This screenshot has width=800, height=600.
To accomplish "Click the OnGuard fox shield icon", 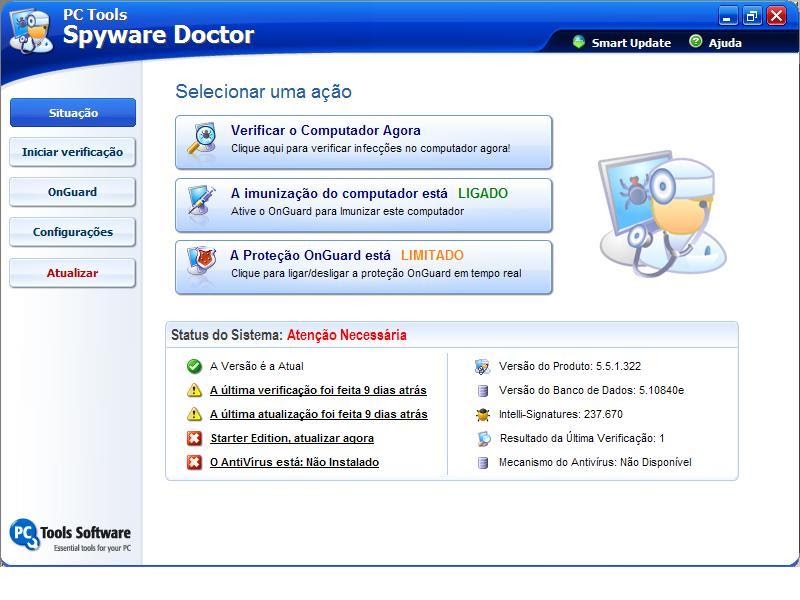I will click(x=201, y=262).
